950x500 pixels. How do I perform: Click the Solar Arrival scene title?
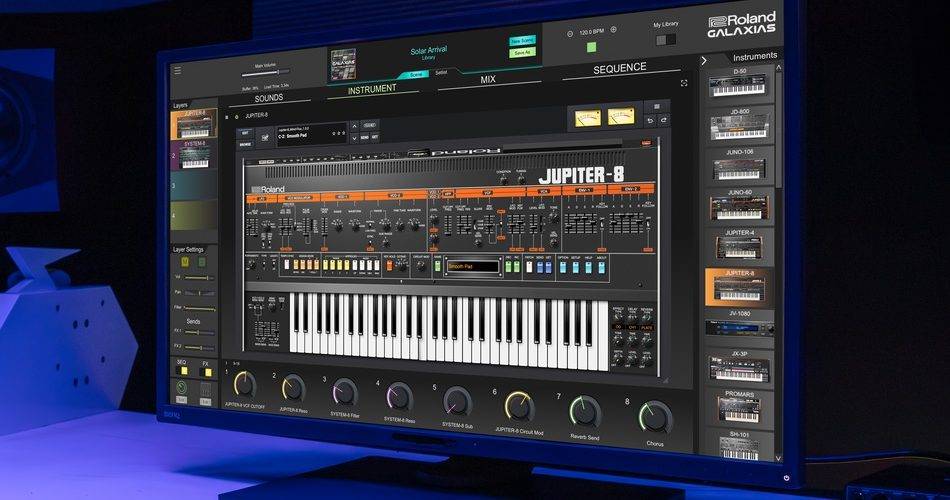pos(428,50)
